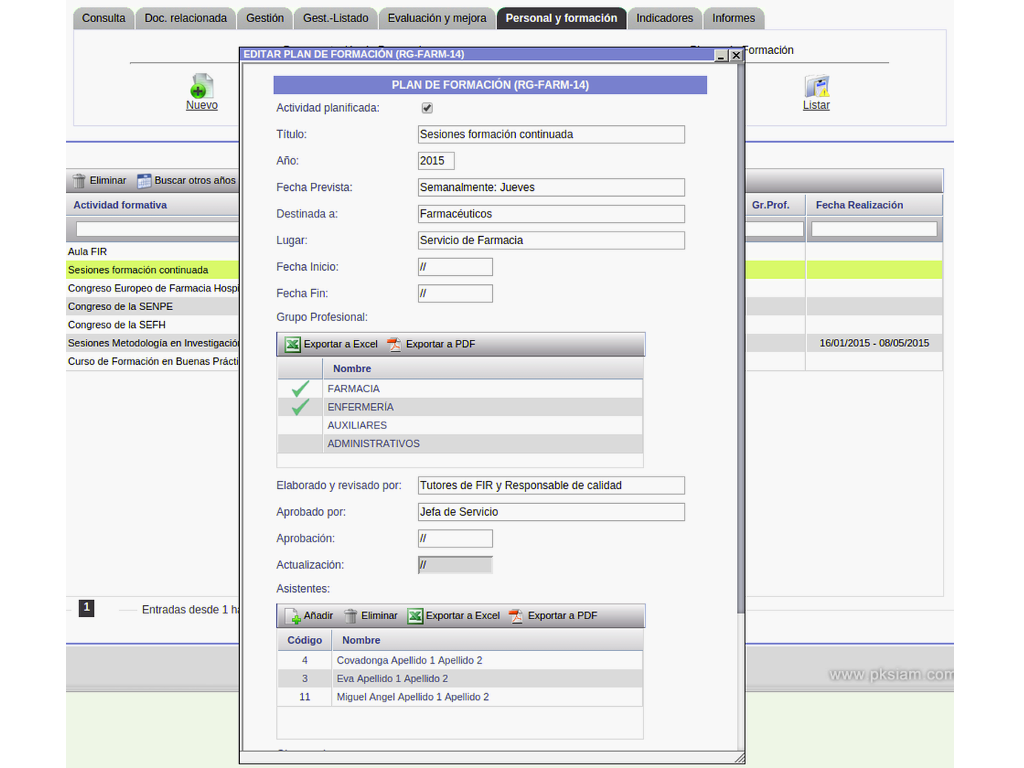Click Exportar a PDF in Grupo Profesional

[x=441, y=344]
